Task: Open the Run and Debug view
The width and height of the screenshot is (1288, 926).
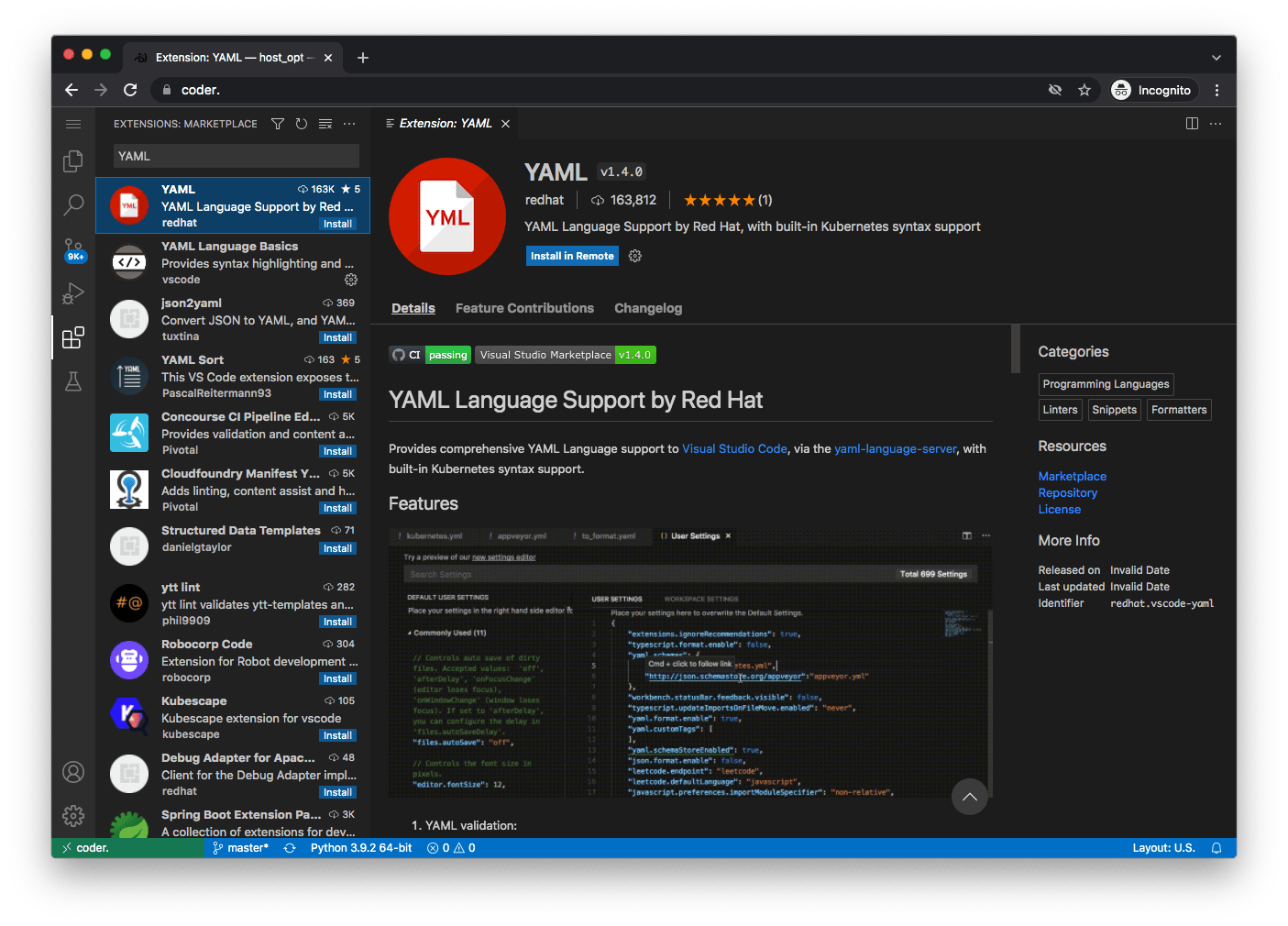Action: tap(73, 293)
